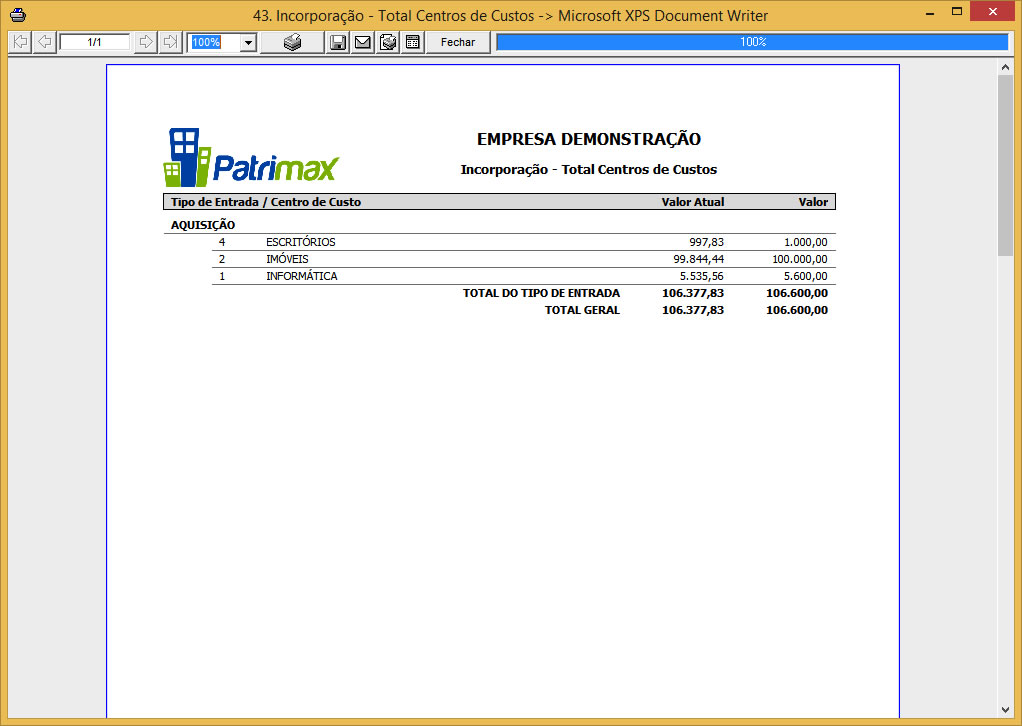Image resolution: width=1022 pixels, height=726 pixels.
Task: Click the value 5.600,00
Action: [806, 276]
